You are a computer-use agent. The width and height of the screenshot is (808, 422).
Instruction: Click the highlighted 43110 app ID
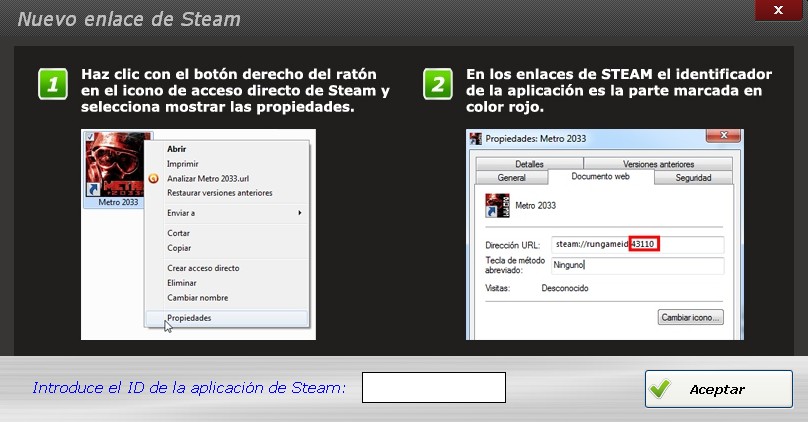pyautogui.click(x=644, y=244)
